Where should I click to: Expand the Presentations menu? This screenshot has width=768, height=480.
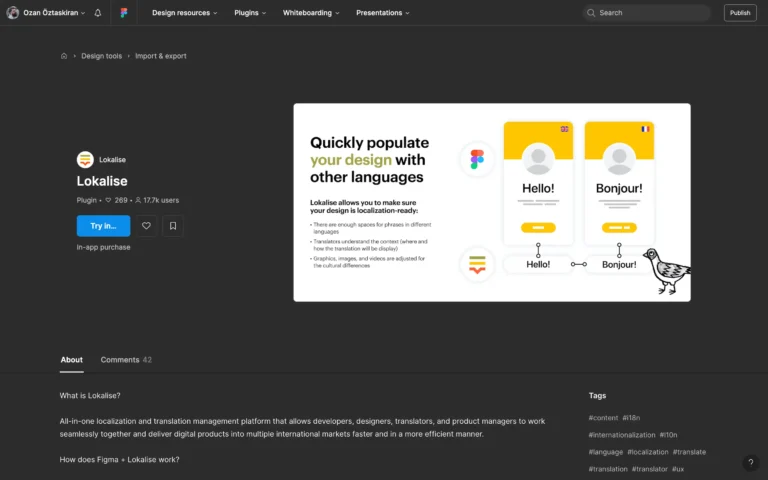point(383,13)
